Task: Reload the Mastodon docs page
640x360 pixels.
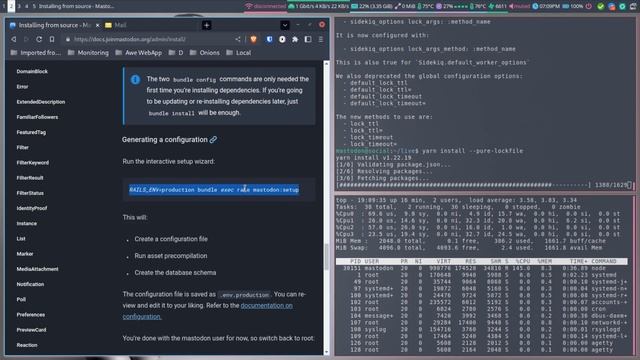Action: coord(39,39)
